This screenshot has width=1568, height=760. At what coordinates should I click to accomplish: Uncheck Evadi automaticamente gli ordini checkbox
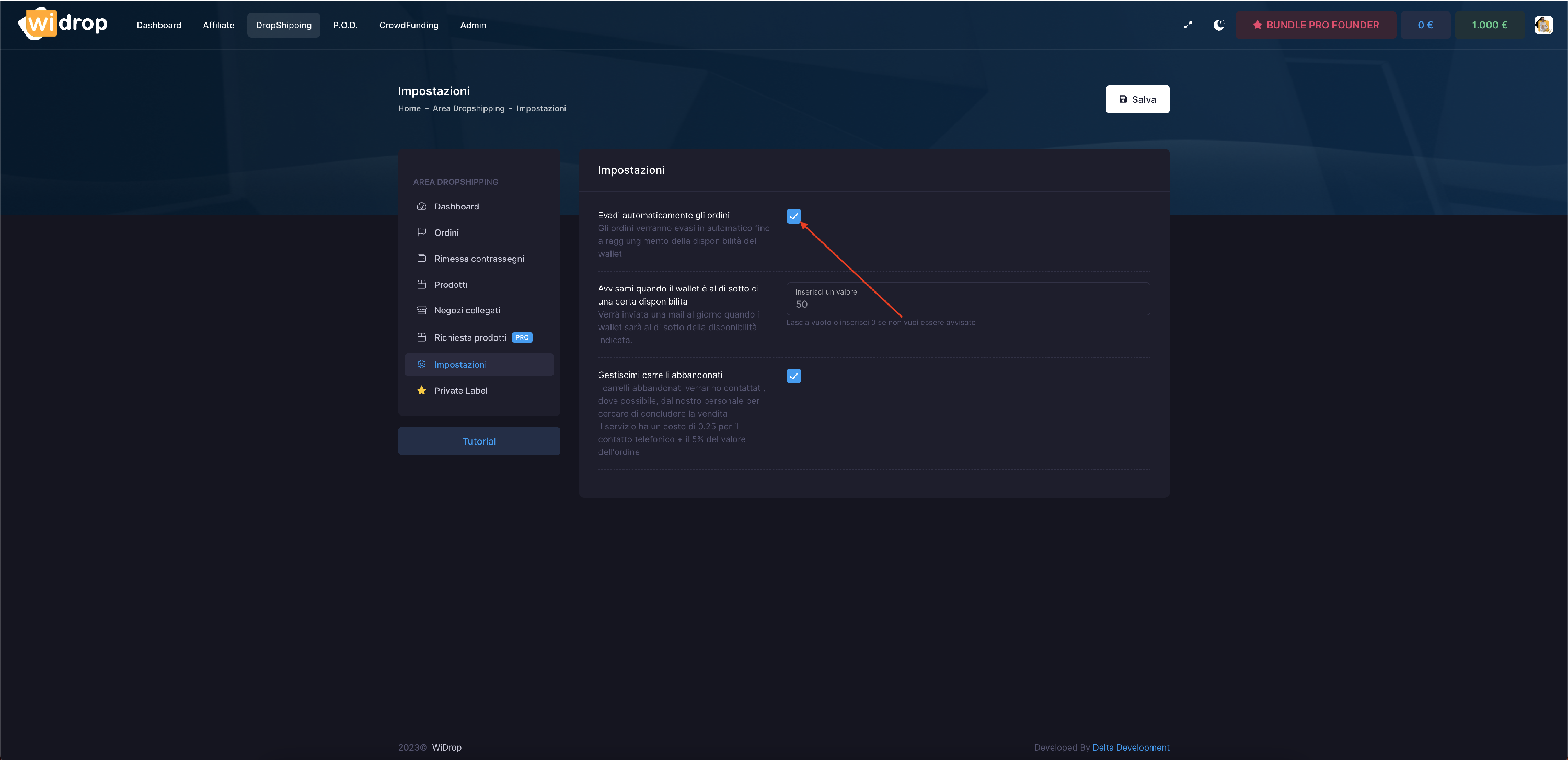[794, 216]
